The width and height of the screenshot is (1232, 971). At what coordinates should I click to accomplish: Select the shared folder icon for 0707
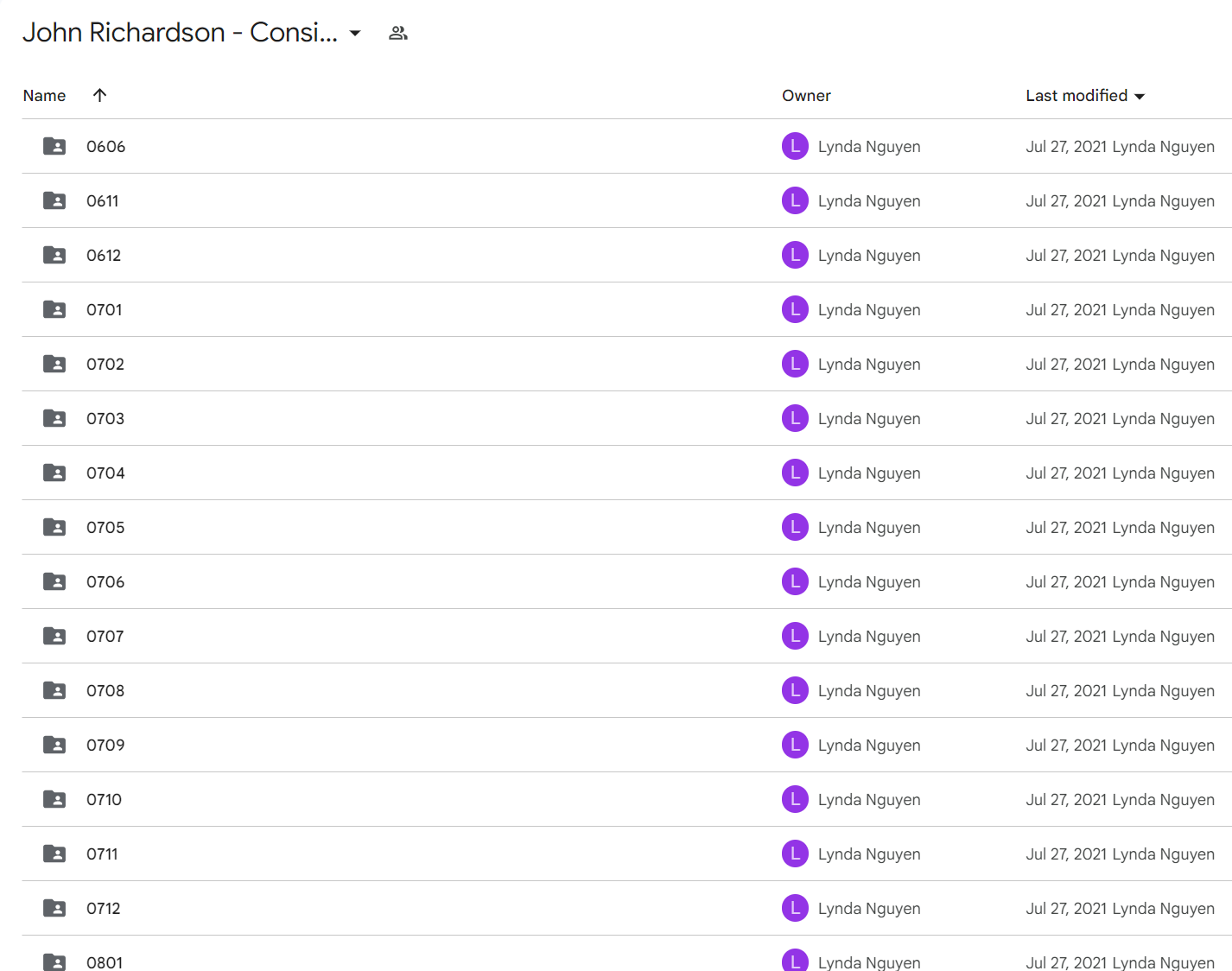point(54,636)
